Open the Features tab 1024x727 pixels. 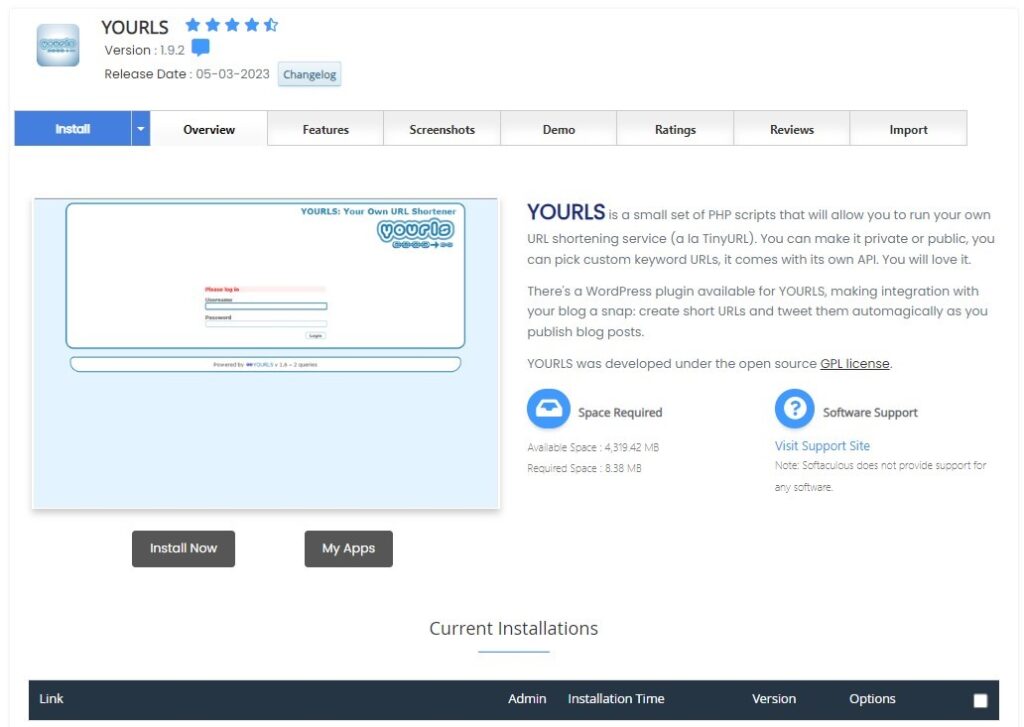(x=325, y=129)
